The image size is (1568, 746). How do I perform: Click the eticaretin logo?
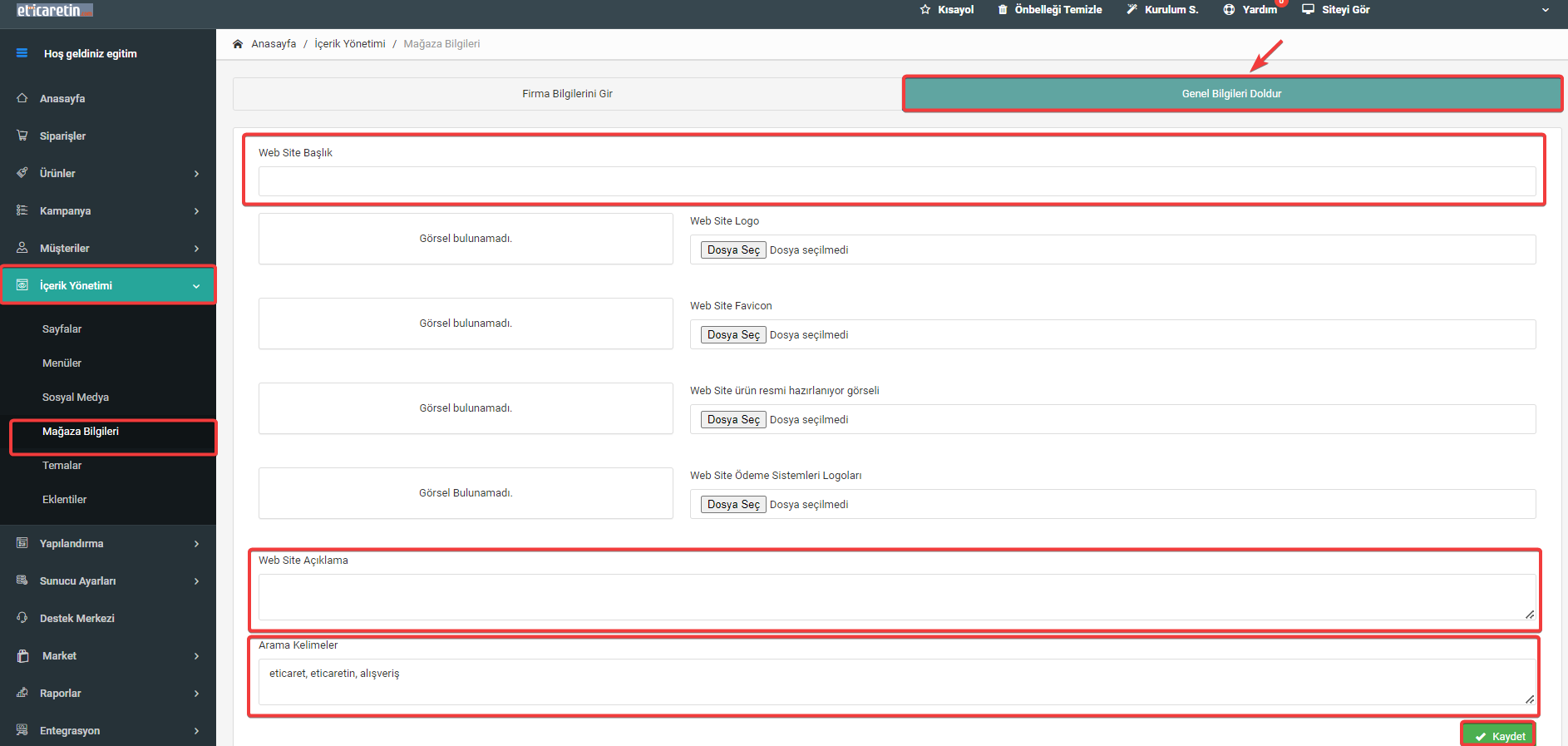tap(55, 10)
